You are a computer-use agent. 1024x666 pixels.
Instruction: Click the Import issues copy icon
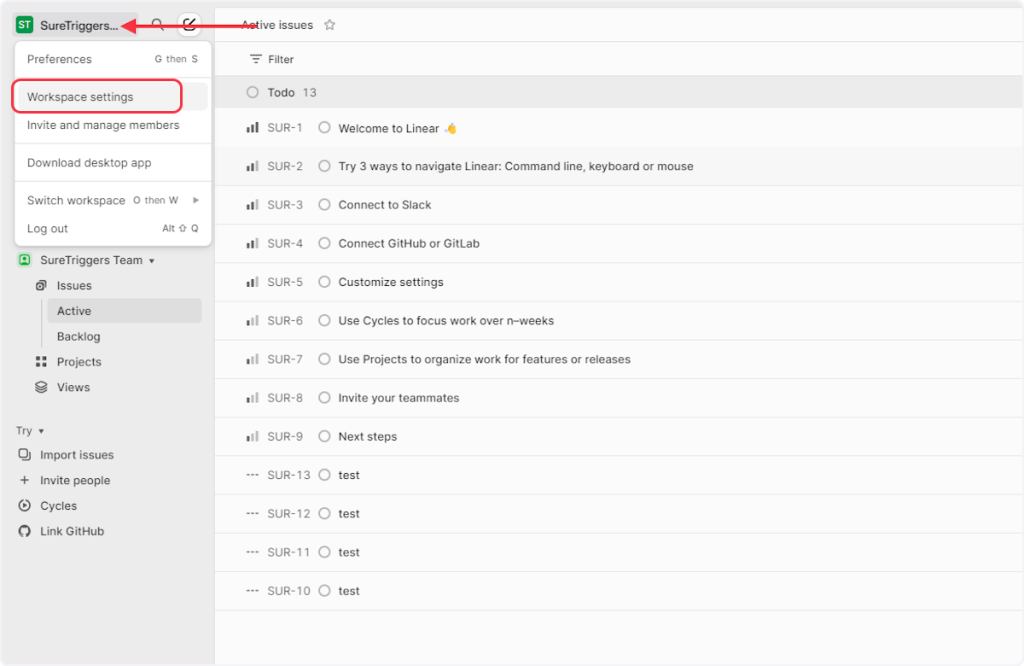point(25,455)
